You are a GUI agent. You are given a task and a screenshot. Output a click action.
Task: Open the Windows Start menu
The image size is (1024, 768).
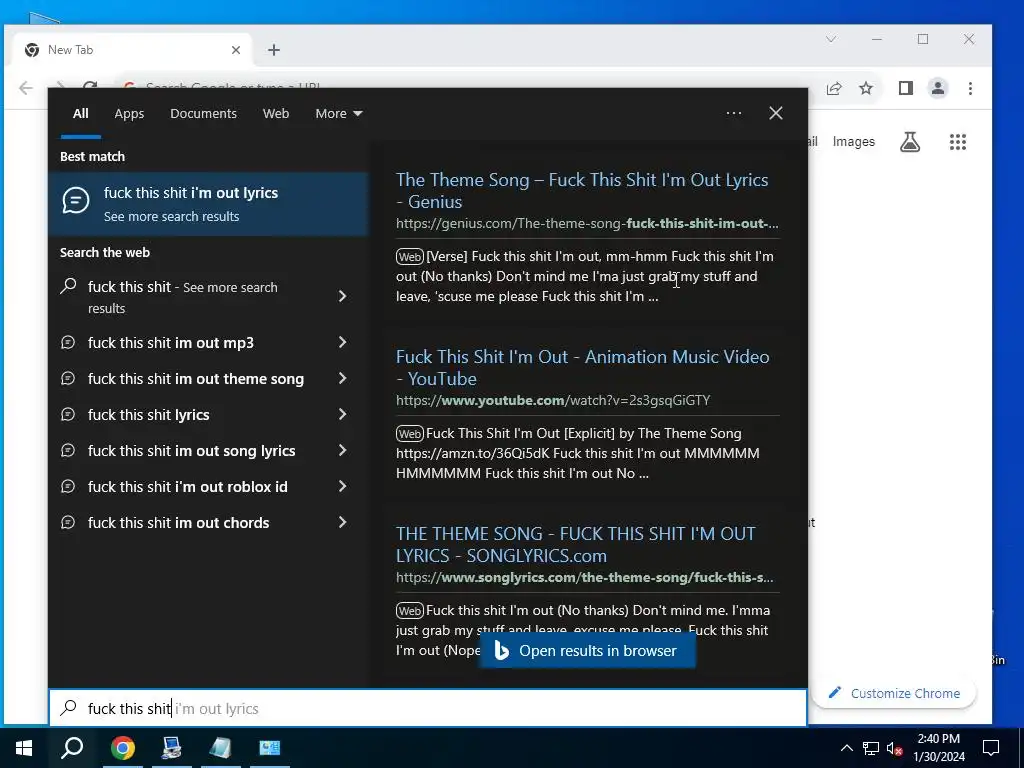coord(24,748)
